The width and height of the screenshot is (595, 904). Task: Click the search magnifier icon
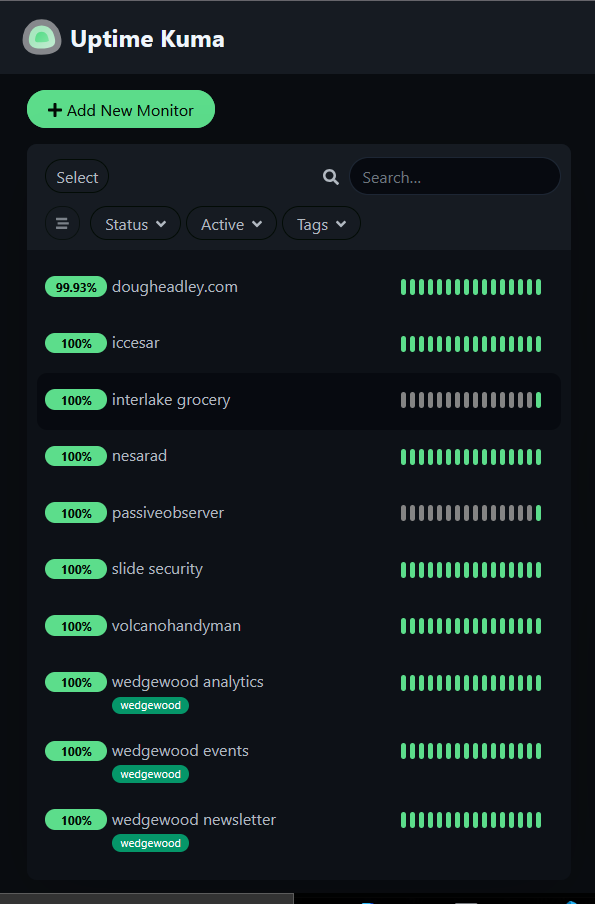[x=331, y=177]
